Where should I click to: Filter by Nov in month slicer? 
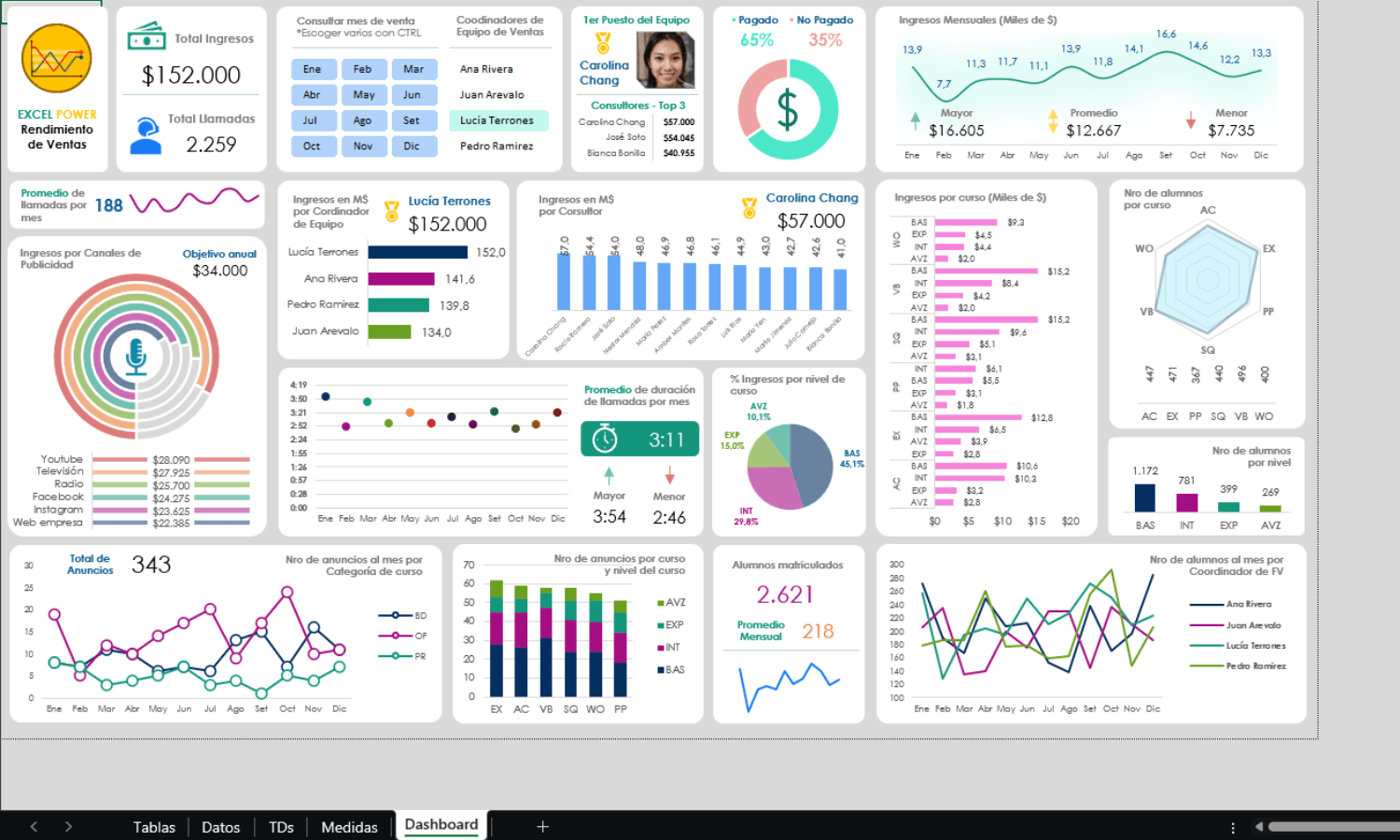point(363,146)
